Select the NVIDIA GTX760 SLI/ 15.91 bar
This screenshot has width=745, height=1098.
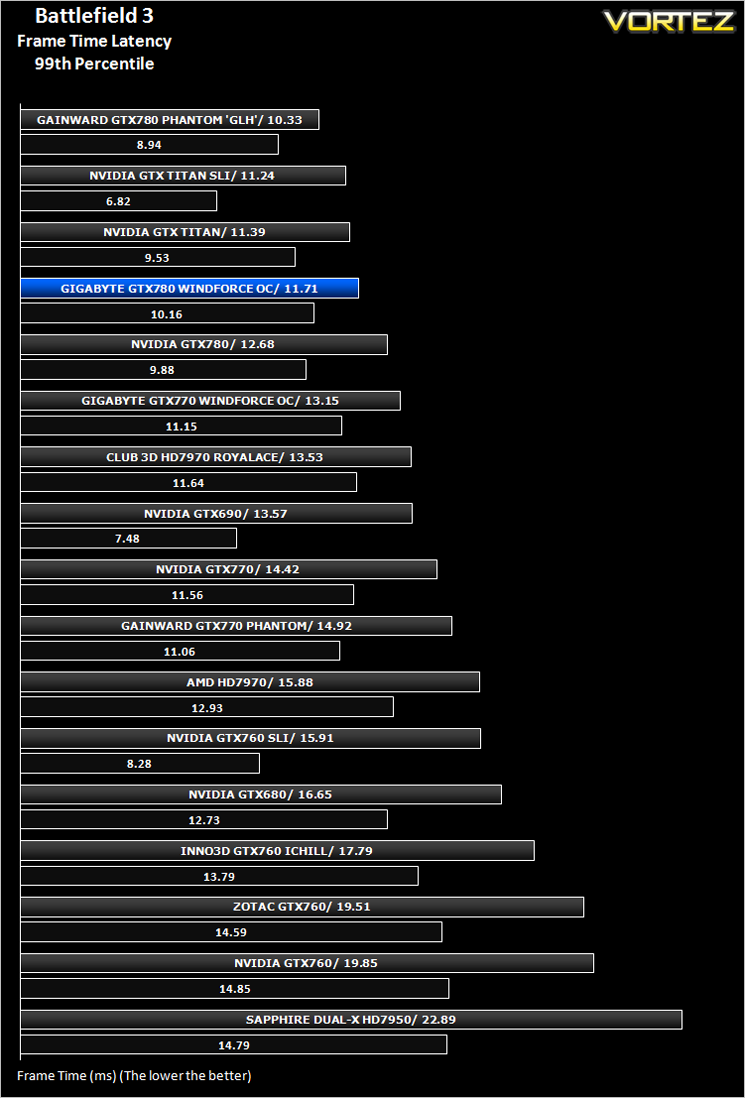point(251,738)
